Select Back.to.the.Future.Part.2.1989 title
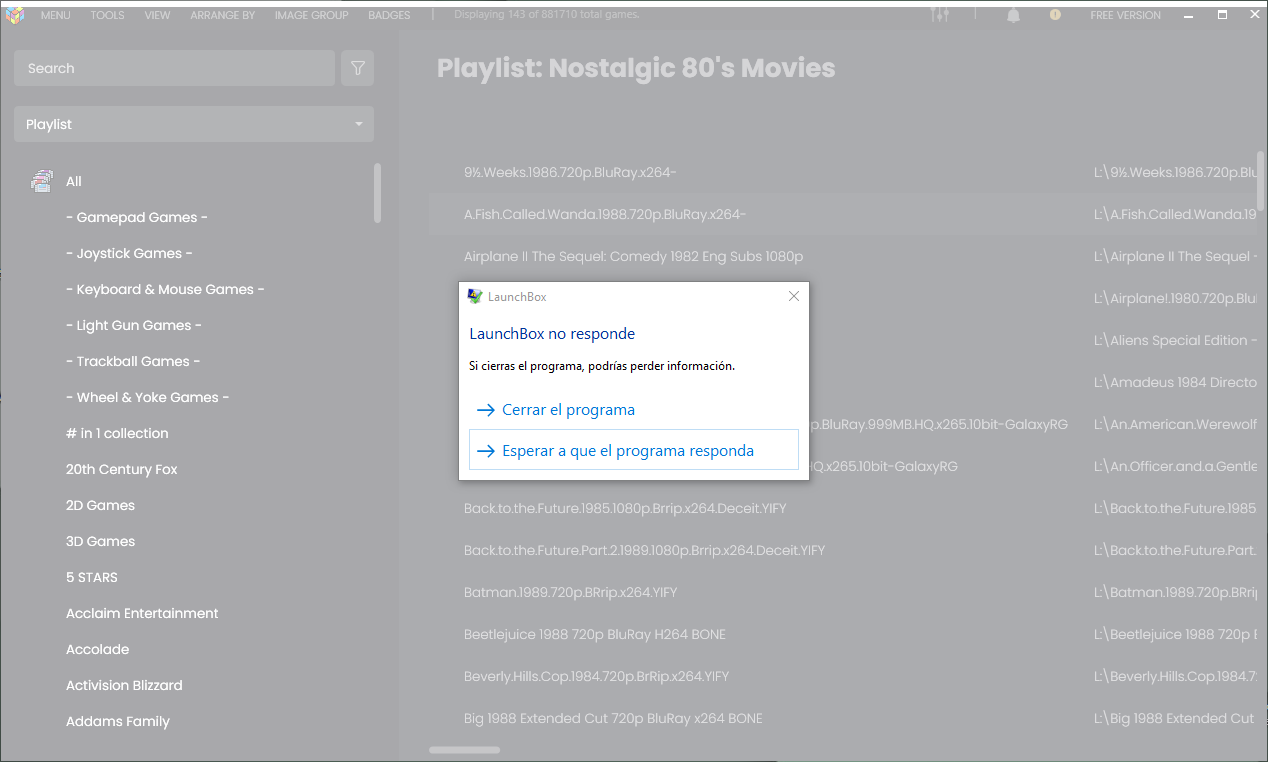 point(644,550)
